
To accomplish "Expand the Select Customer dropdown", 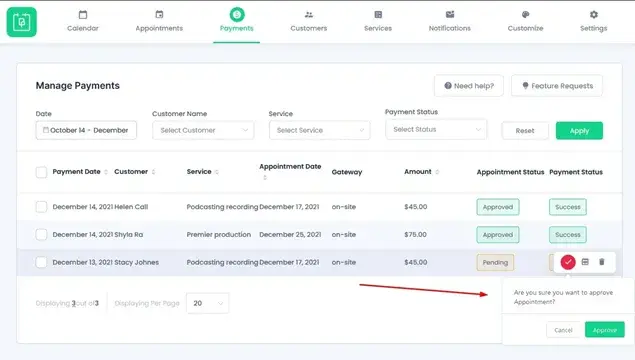I will pos(203,130).
